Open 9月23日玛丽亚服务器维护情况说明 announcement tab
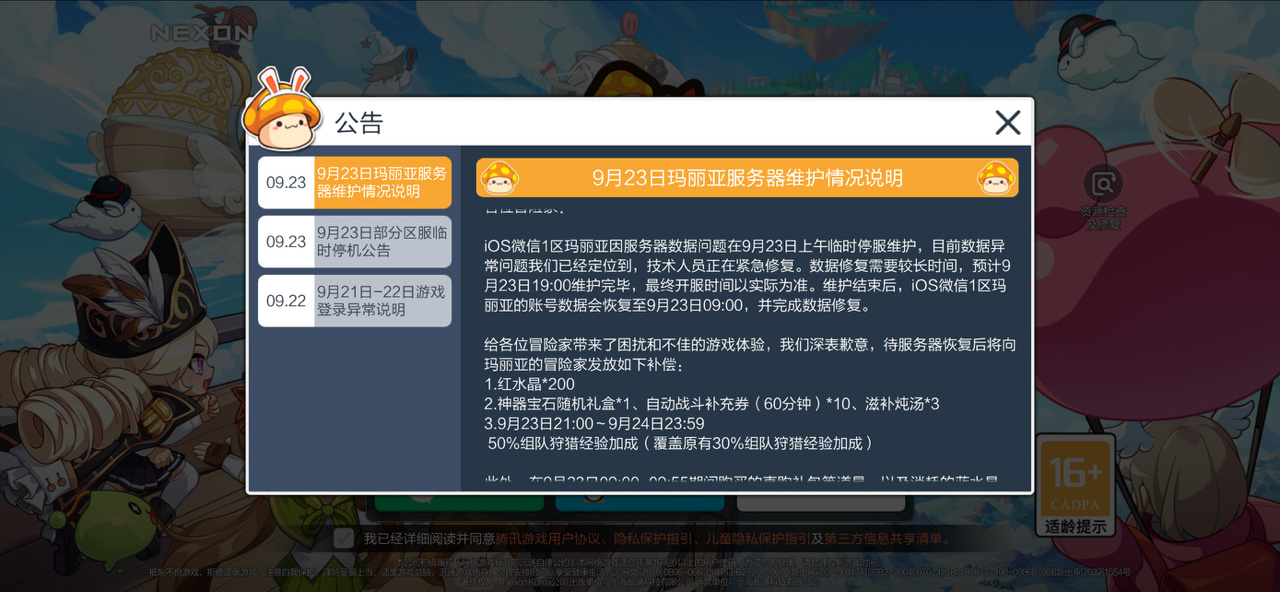 pos(354,182)
